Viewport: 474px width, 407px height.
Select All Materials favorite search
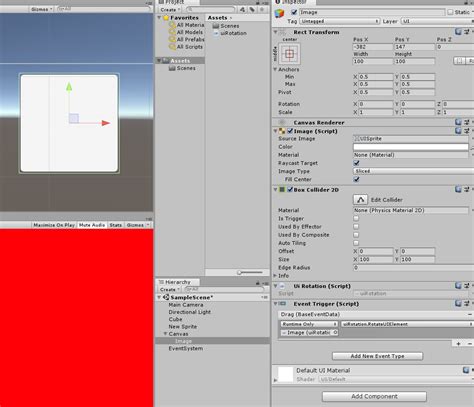(187, 25)
